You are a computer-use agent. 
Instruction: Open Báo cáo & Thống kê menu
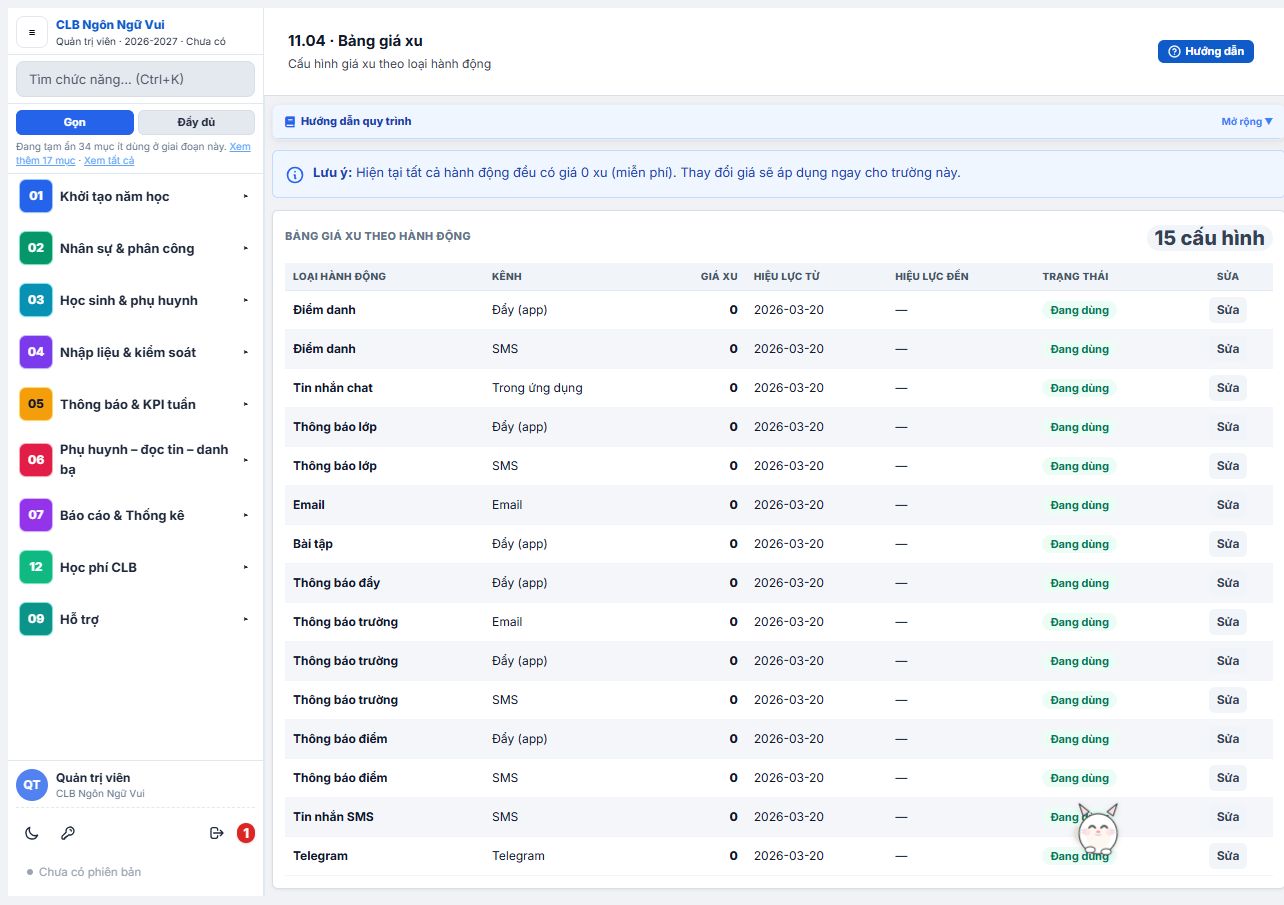click(x=135, y=515)
